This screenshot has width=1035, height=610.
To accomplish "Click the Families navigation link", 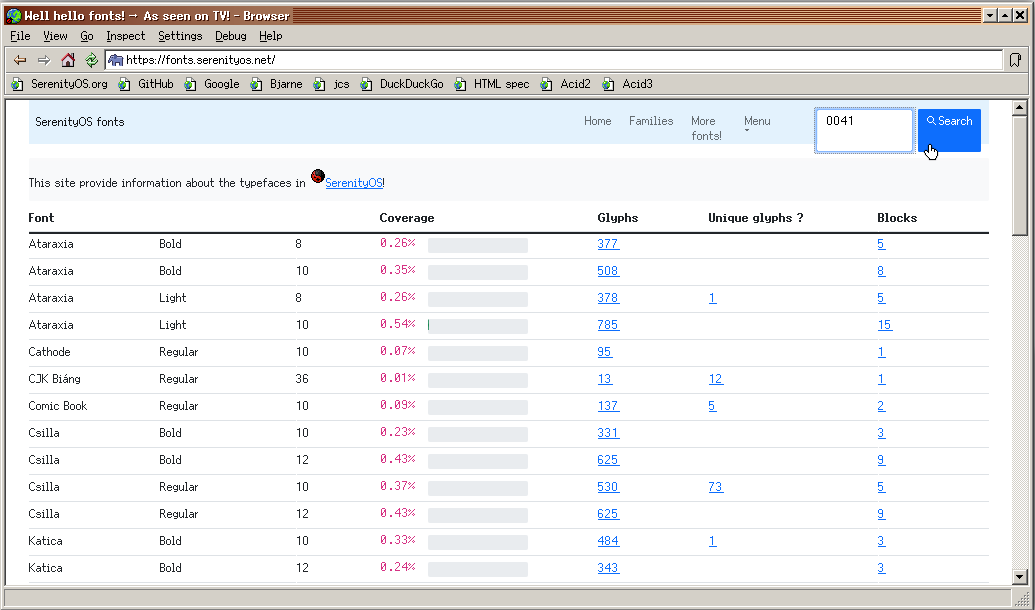I will [x=651, y=121].
